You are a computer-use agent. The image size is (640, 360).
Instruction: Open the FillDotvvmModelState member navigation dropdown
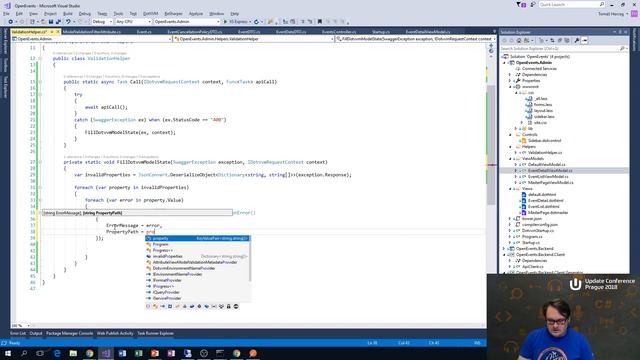pos(415,39)
